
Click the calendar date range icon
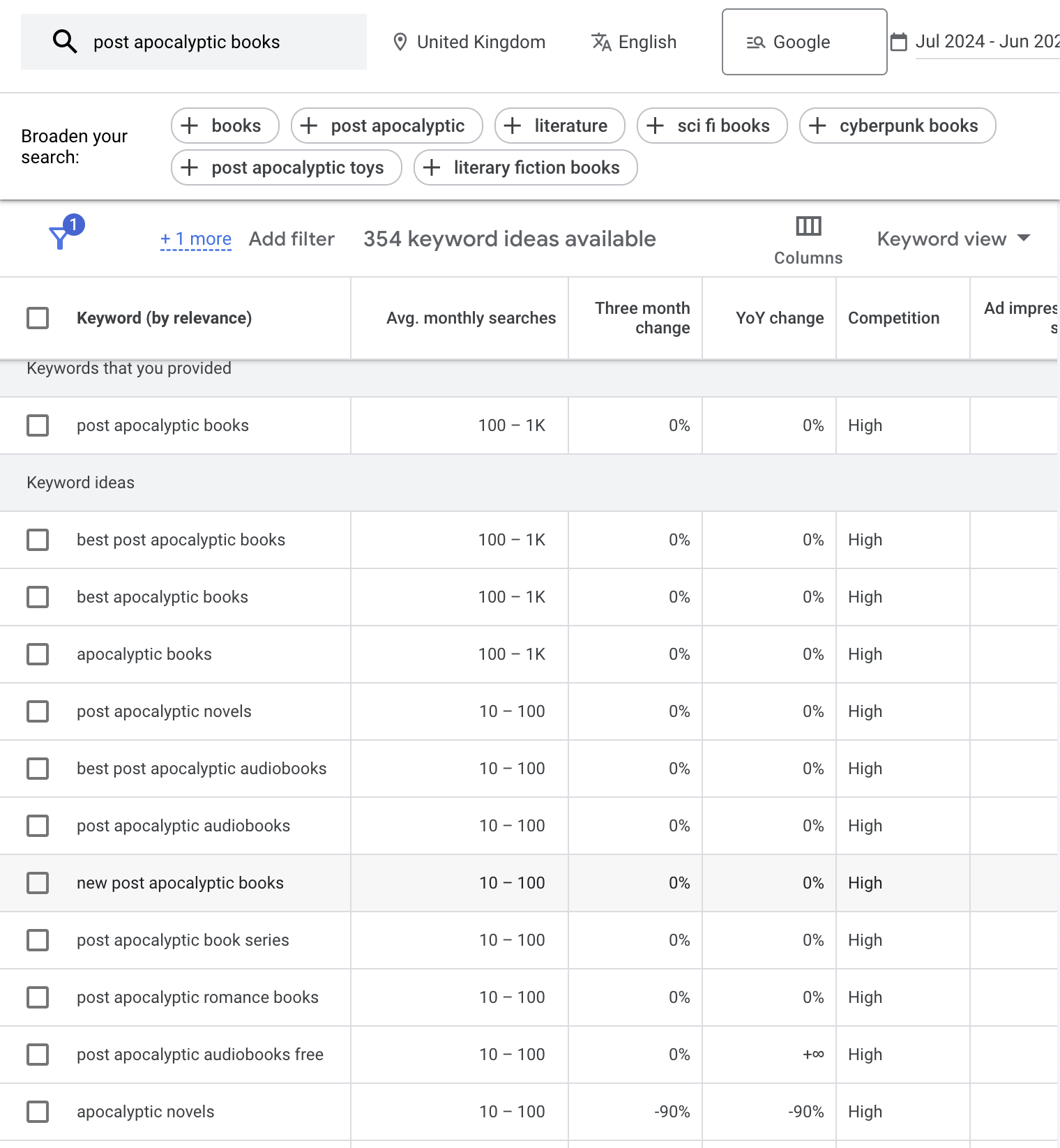point(899,42)
